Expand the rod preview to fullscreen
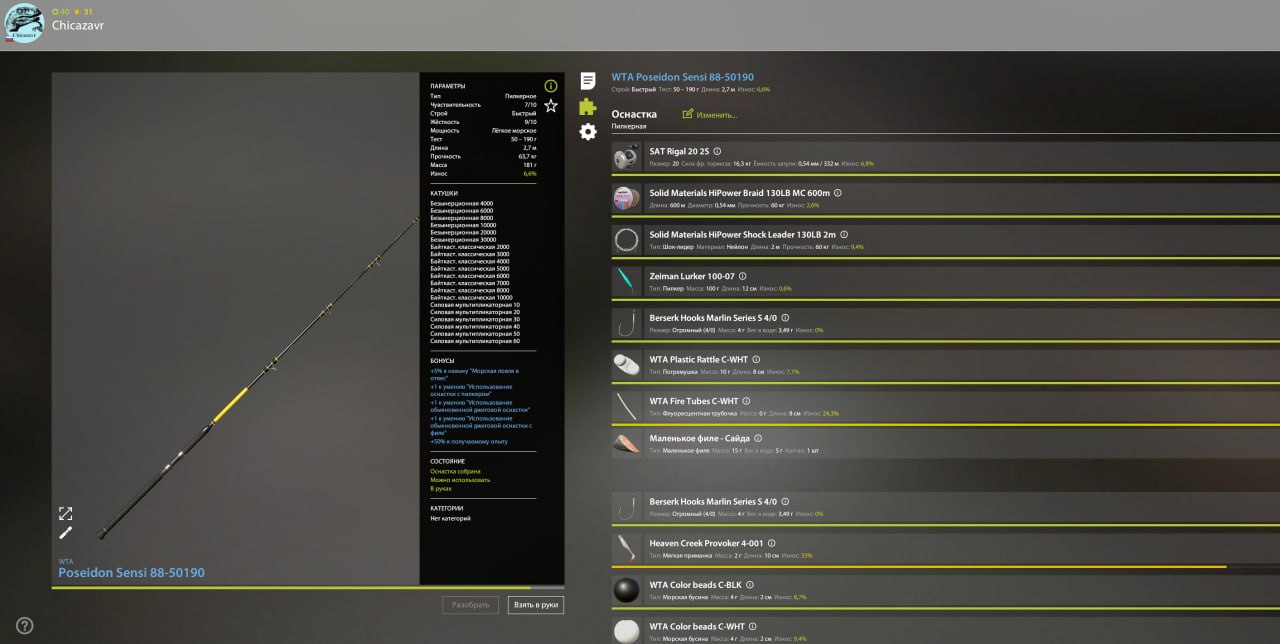 (66, 513)
